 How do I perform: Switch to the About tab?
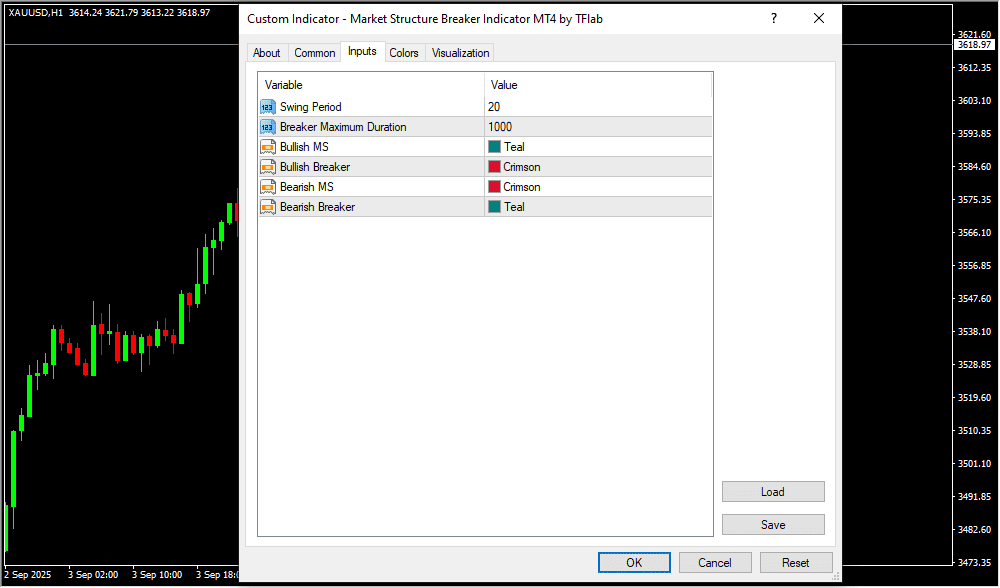click(x=267, y=53)
